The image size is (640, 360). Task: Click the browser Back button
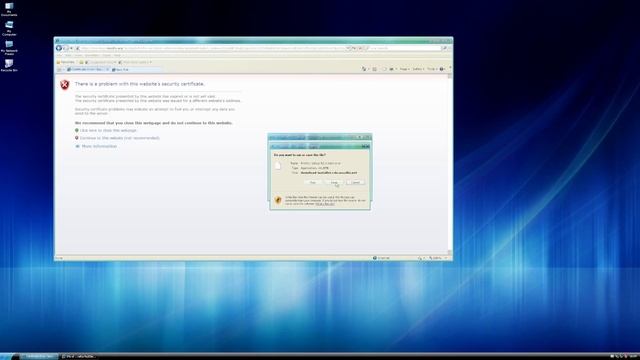[x=59, y=48]
